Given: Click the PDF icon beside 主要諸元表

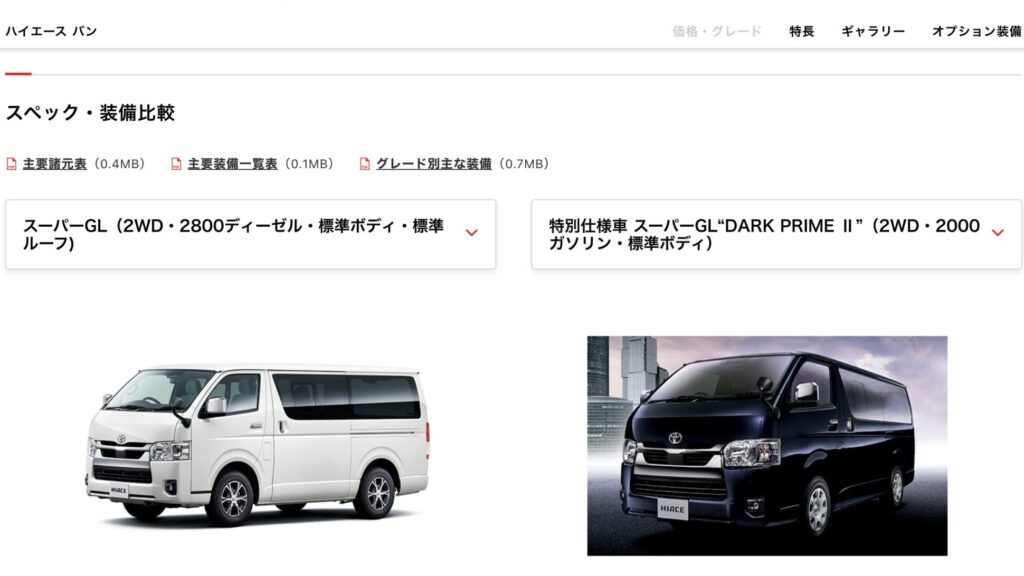Looking at the screenshot, I should [x=11, y=164].
